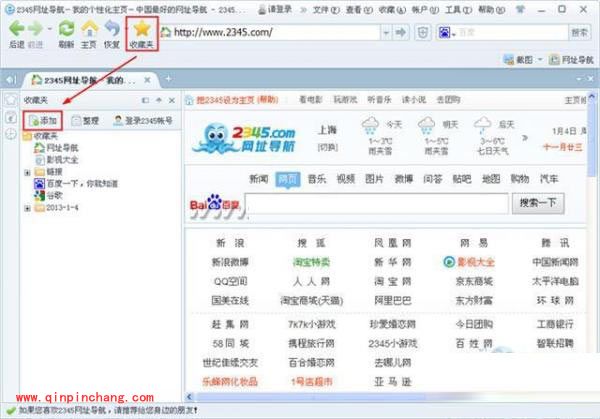Click the Go arrow next to address bar

pos(401,33)
